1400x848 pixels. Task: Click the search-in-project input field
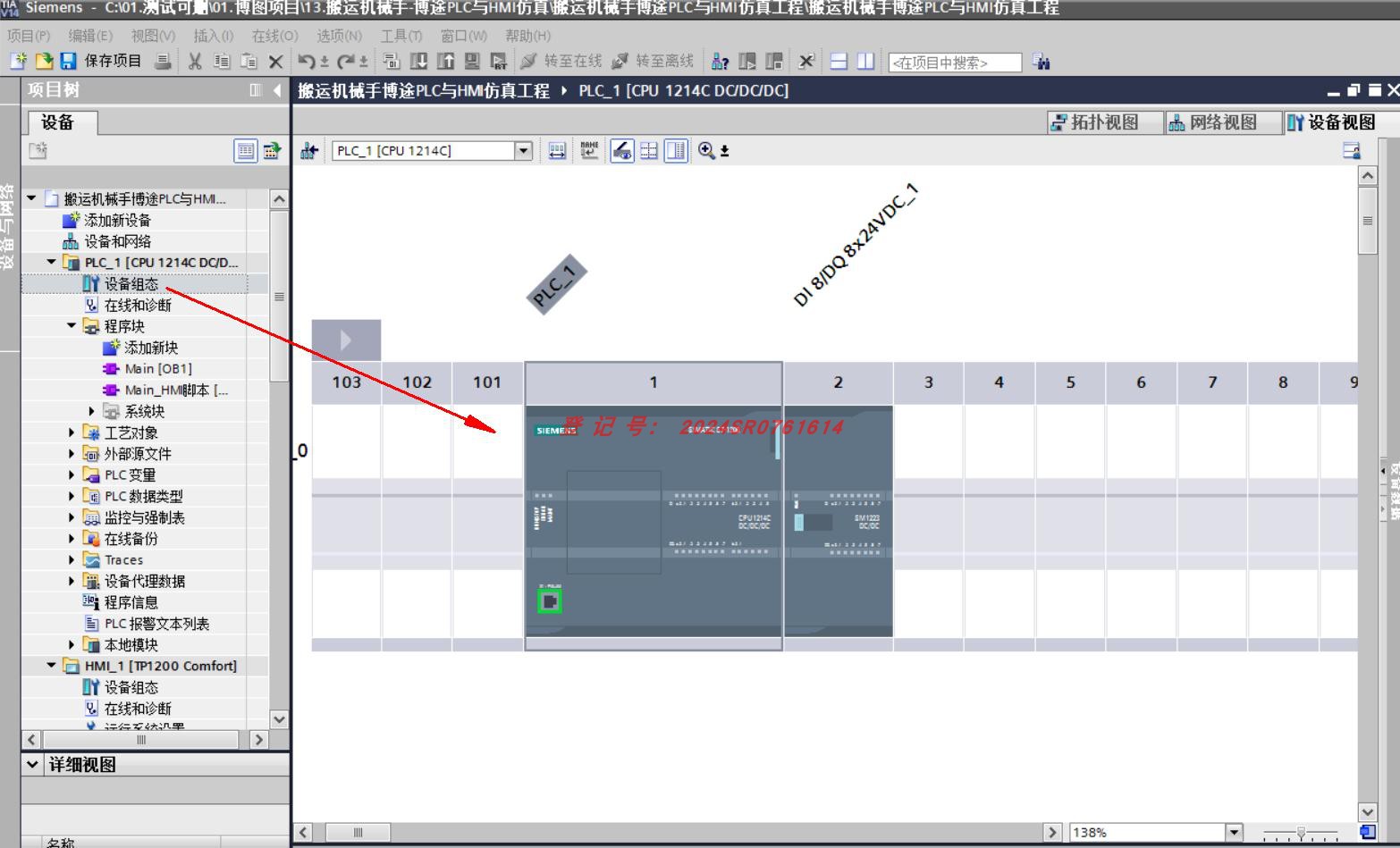(955, 63)
